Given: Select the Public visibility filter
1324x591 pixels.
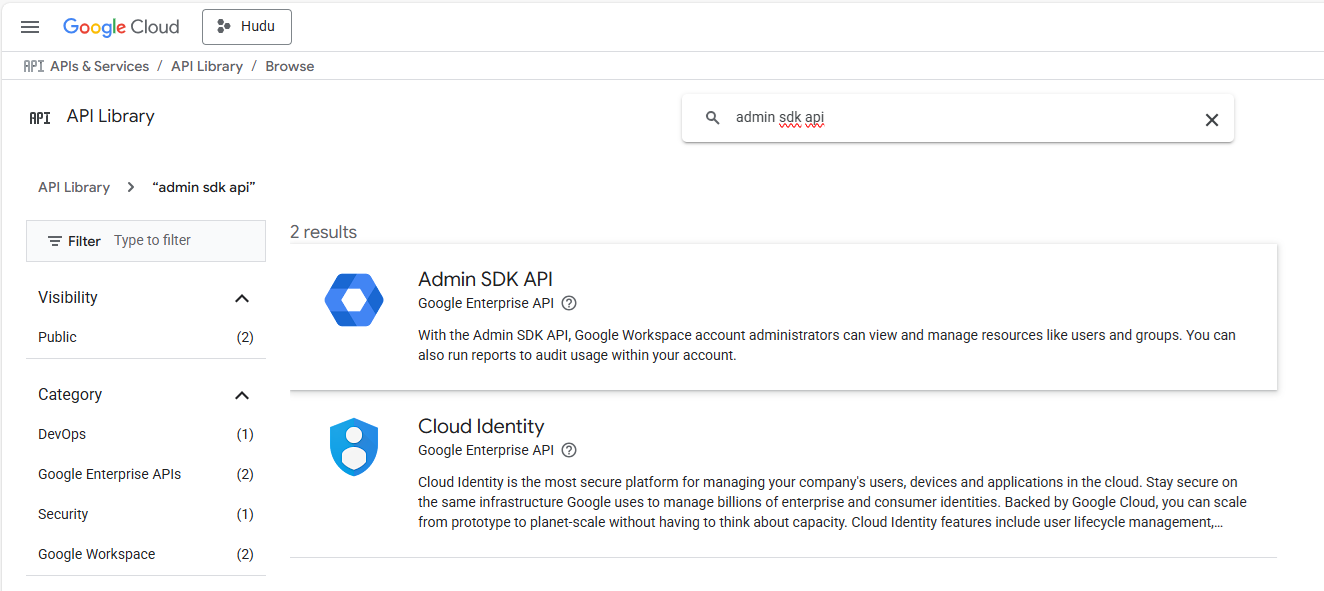Looking at the screenshot, I should click(x=146, y=337).
